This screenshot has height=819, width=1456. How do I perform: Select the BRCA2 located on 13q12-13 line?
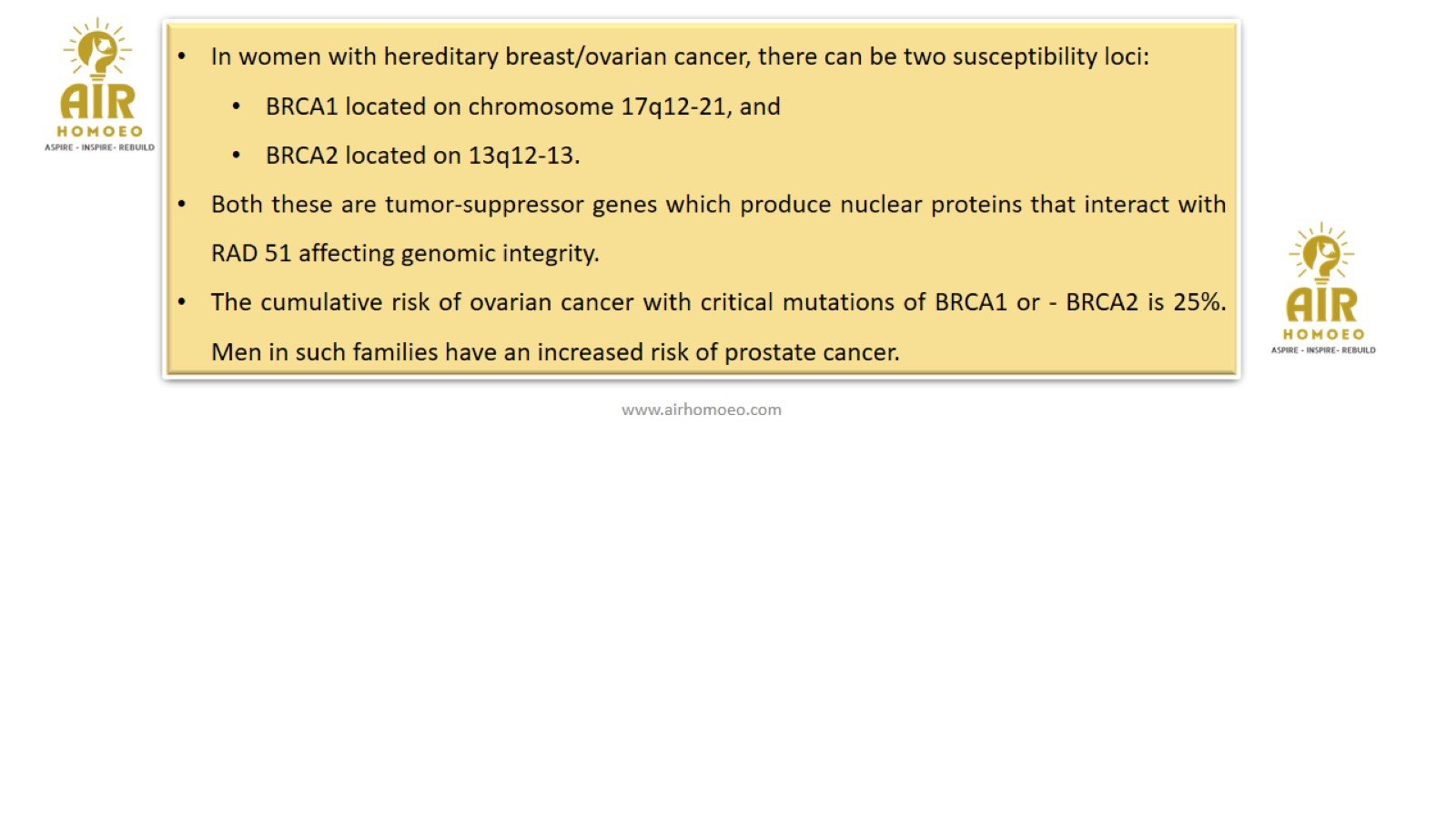(x=422, y=156)
